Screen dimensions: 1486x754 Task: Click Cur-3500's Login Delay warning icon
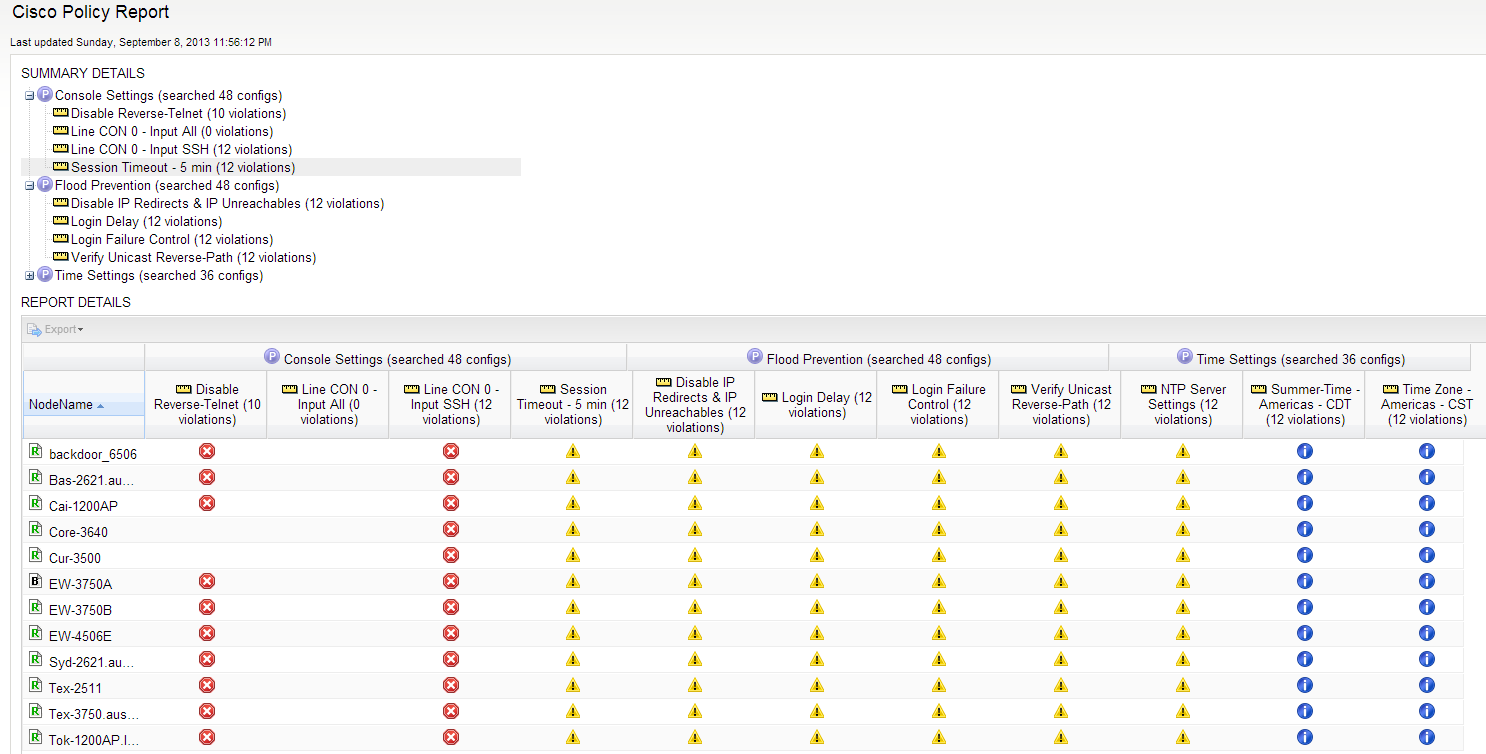point(817,555)
